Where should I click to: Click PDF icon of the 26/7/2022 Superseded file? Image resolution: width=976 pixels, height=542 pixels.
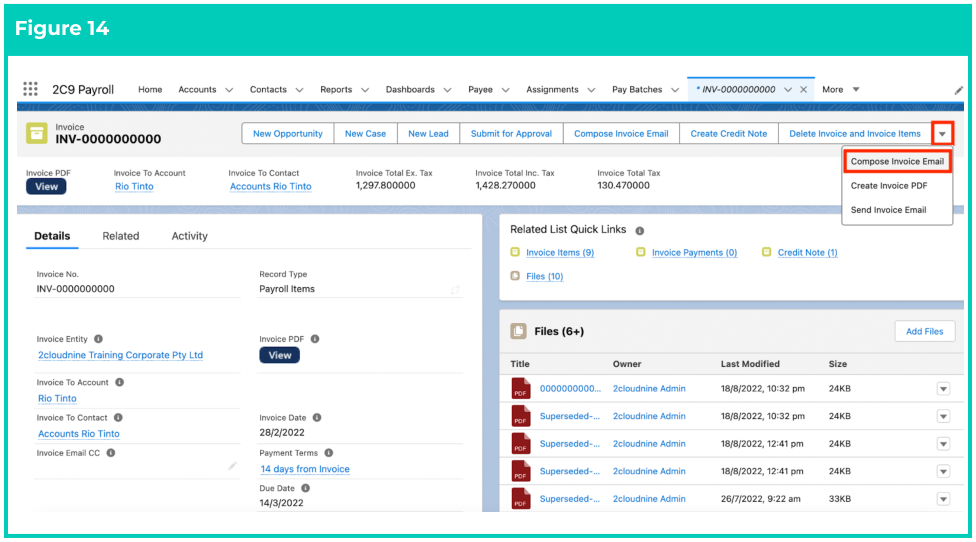(521, 498)
